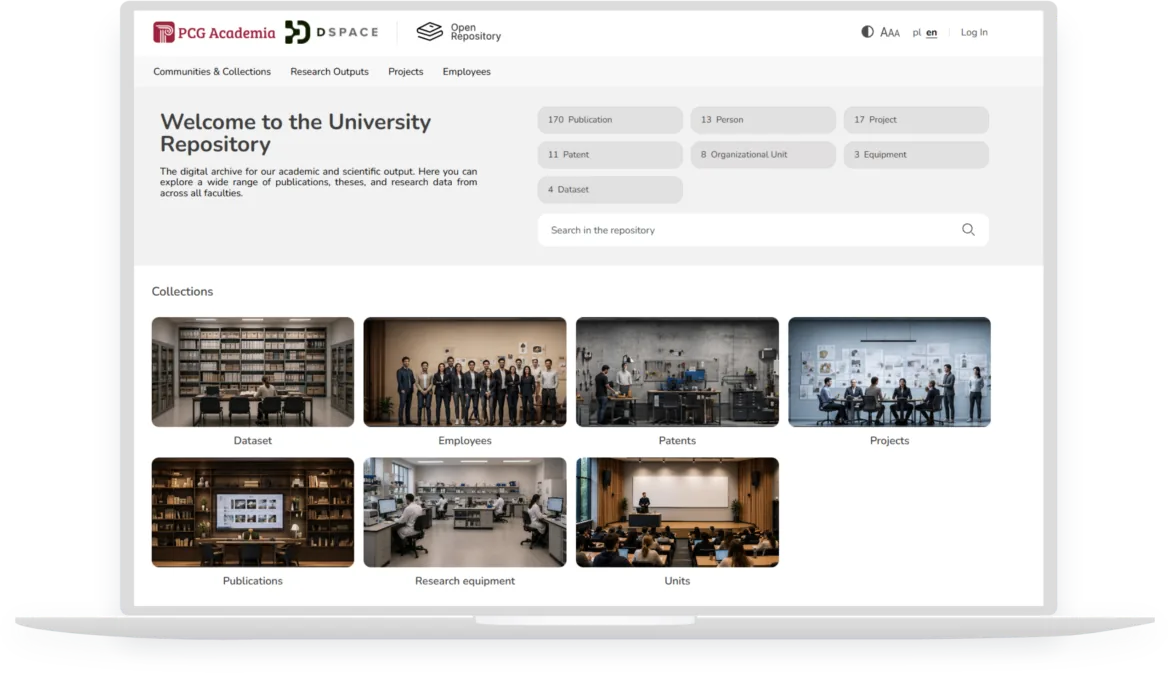Open the Research Outputs menu
The width and height of the screenshot is (1168, 673).
(329, 72)
